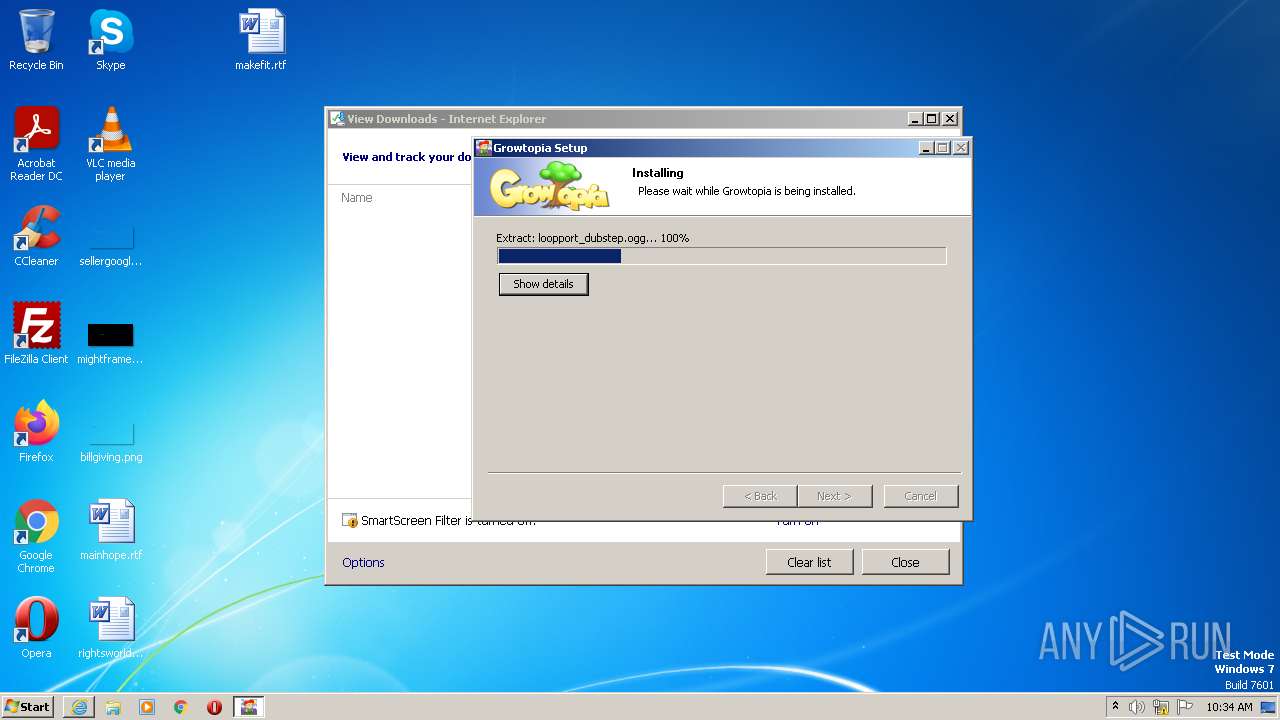1280x720 pixels.
Task: Select the Acrobat Reader DC shortcut
Action: pyautogui.click(x=36, y=144)
